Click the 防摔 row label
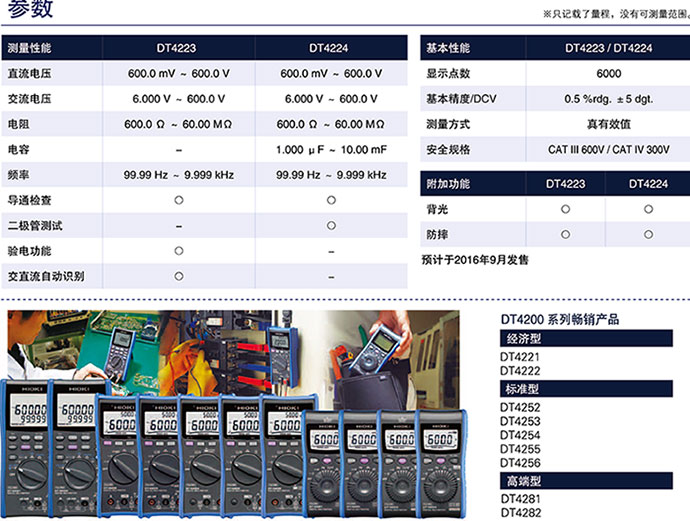Screen dimensions: 690x521 pos(437,235)
